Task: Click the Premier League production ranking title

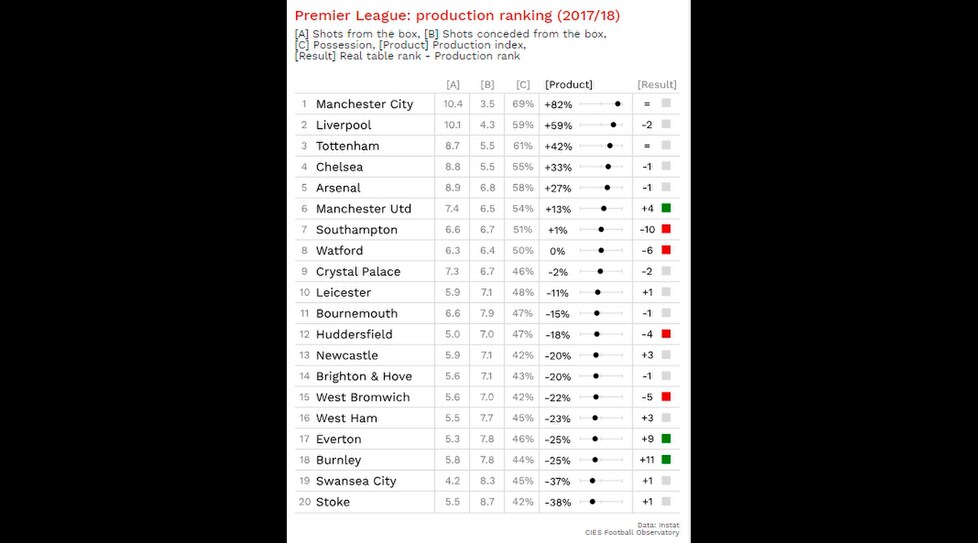Action: [x=457, y=16]
